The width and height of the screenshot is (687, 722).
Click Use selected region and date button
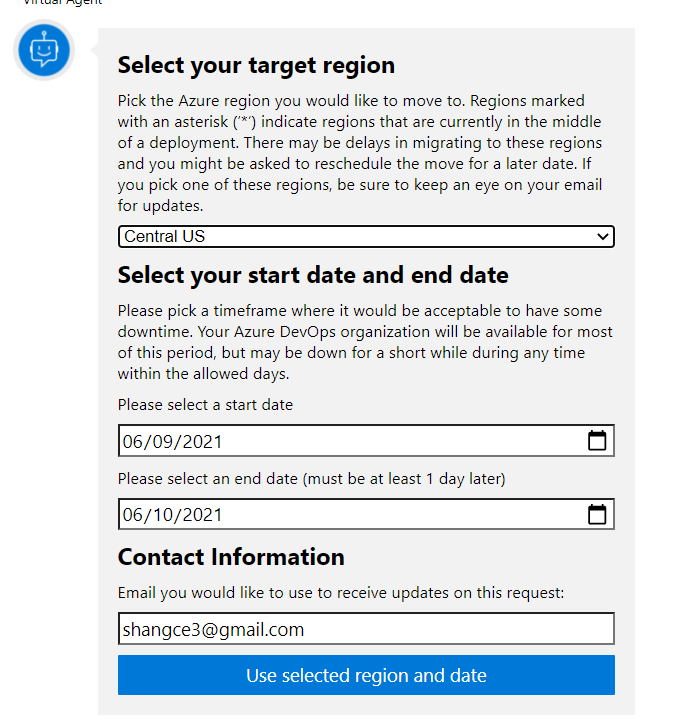(366, 675)
